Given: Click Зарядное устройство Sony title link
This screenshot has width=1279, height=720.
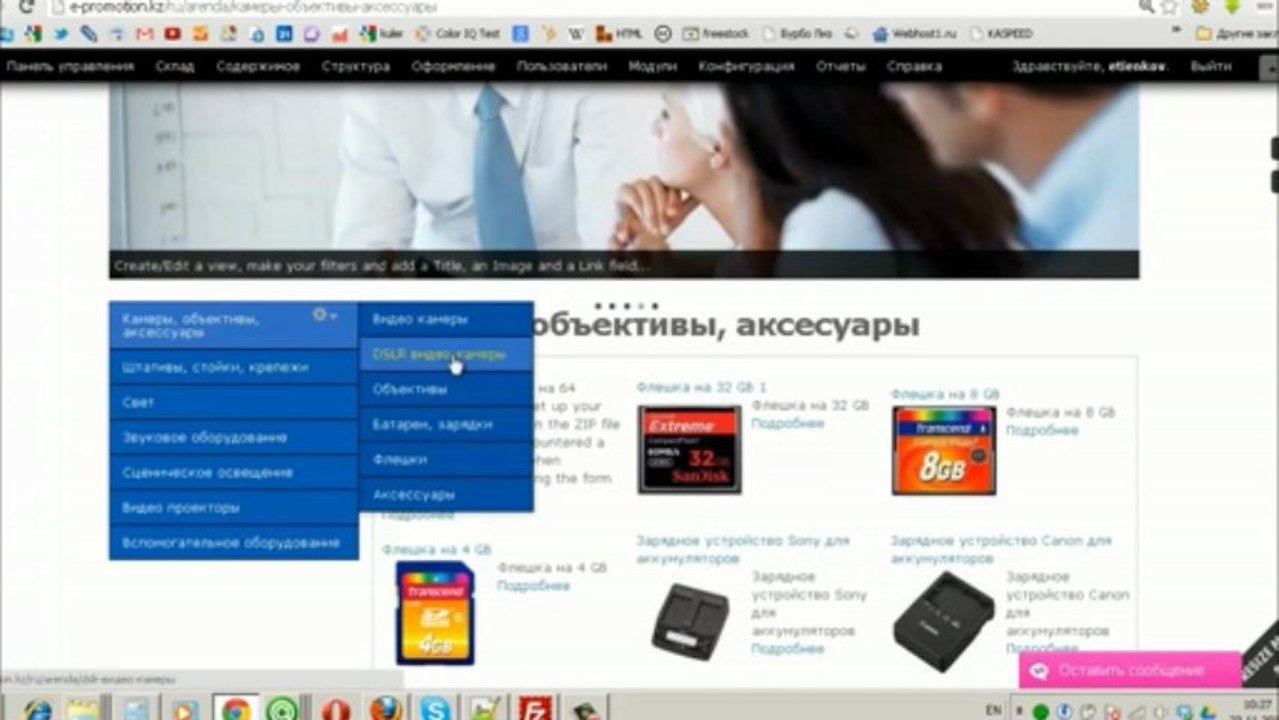Looking at the screenshot, I should point(743,549).
